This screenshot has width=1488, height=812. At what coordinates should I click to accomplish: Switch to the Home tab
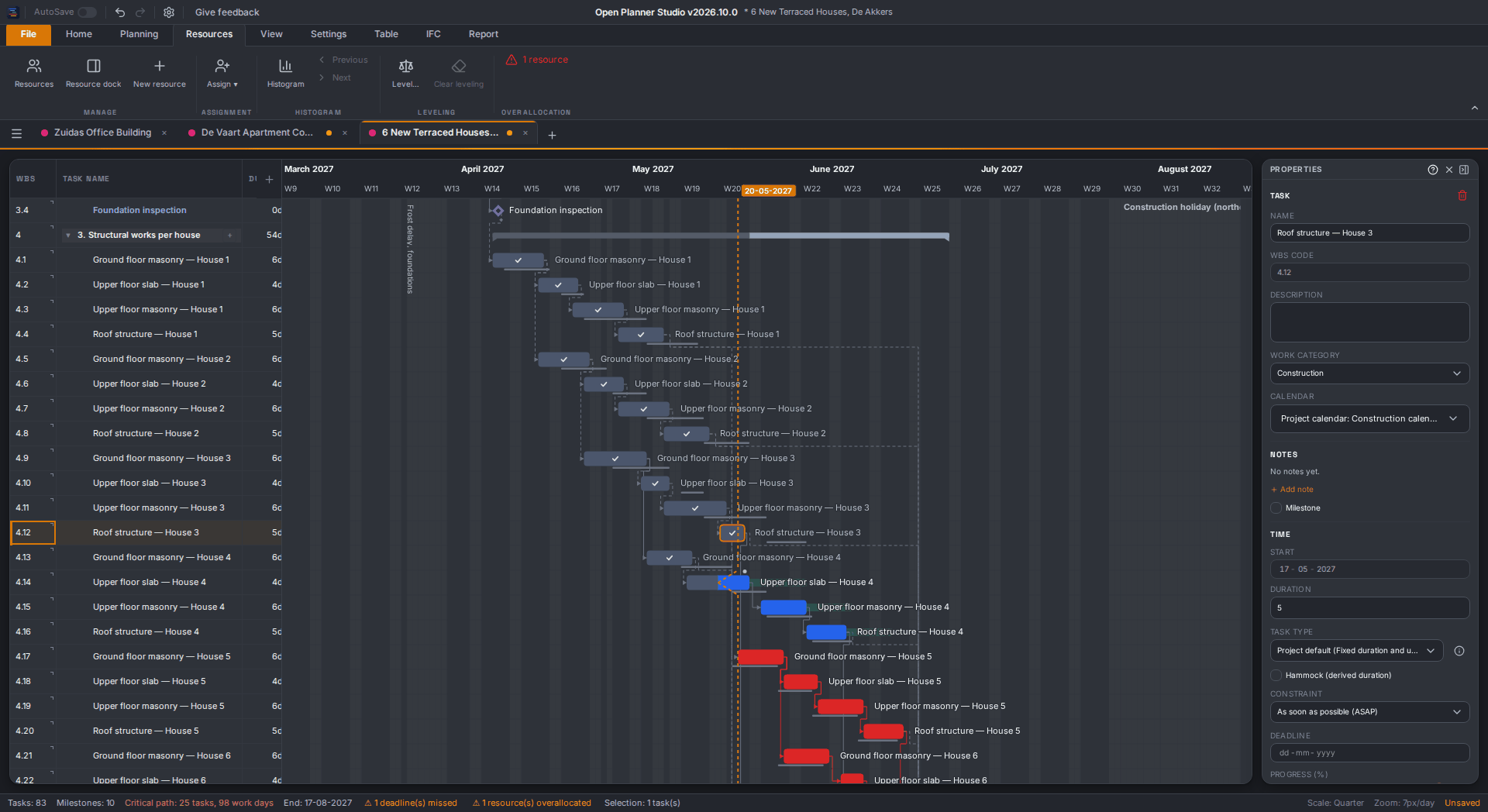click(79, 34)
